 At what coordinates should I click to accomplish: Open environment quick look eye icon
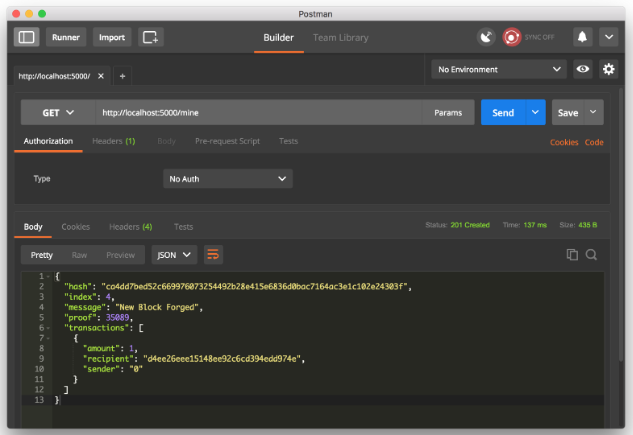[583, 69]
